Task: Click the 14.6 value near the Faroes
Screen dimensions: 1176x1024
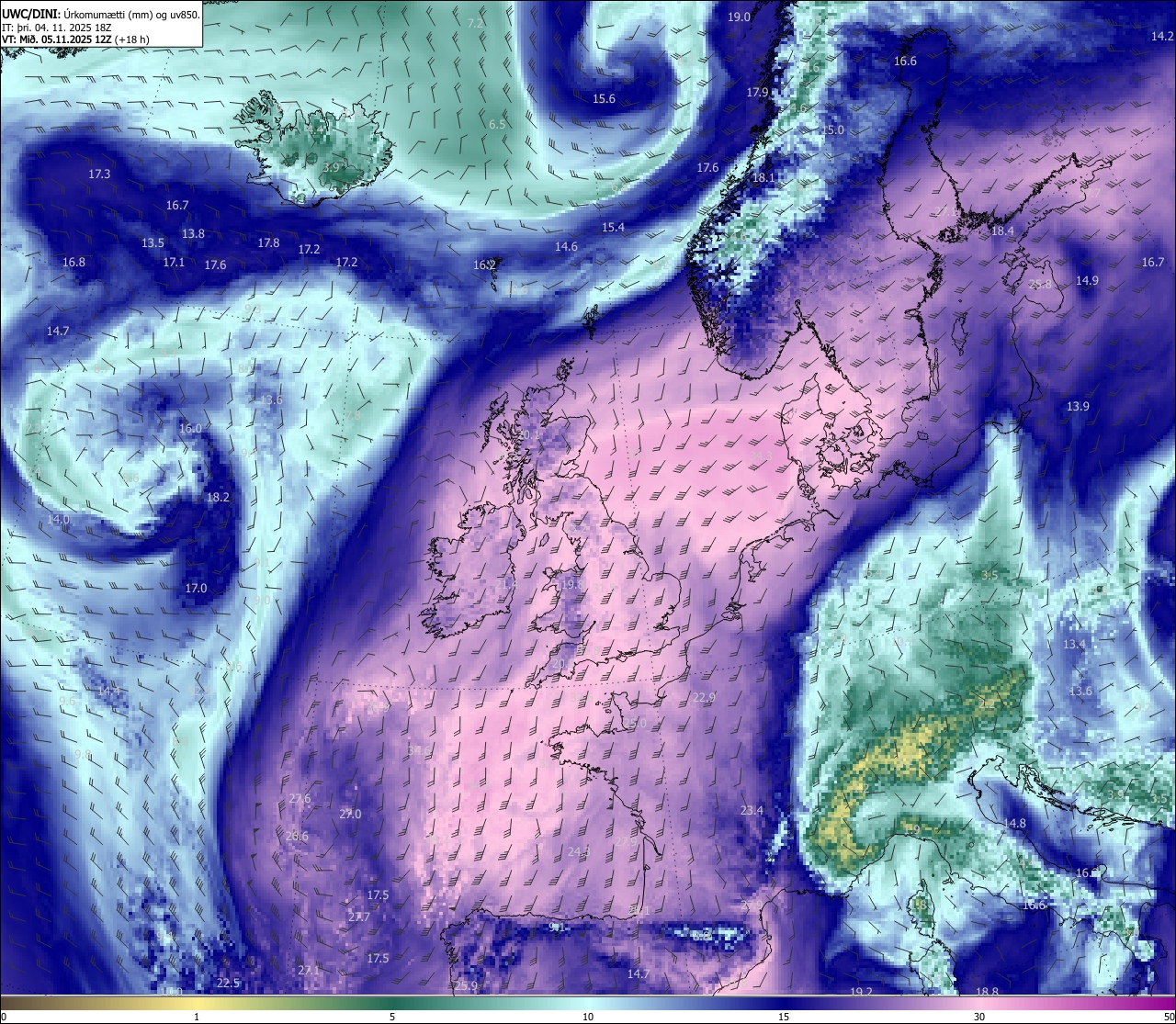Action: click(x=566, y=247)
